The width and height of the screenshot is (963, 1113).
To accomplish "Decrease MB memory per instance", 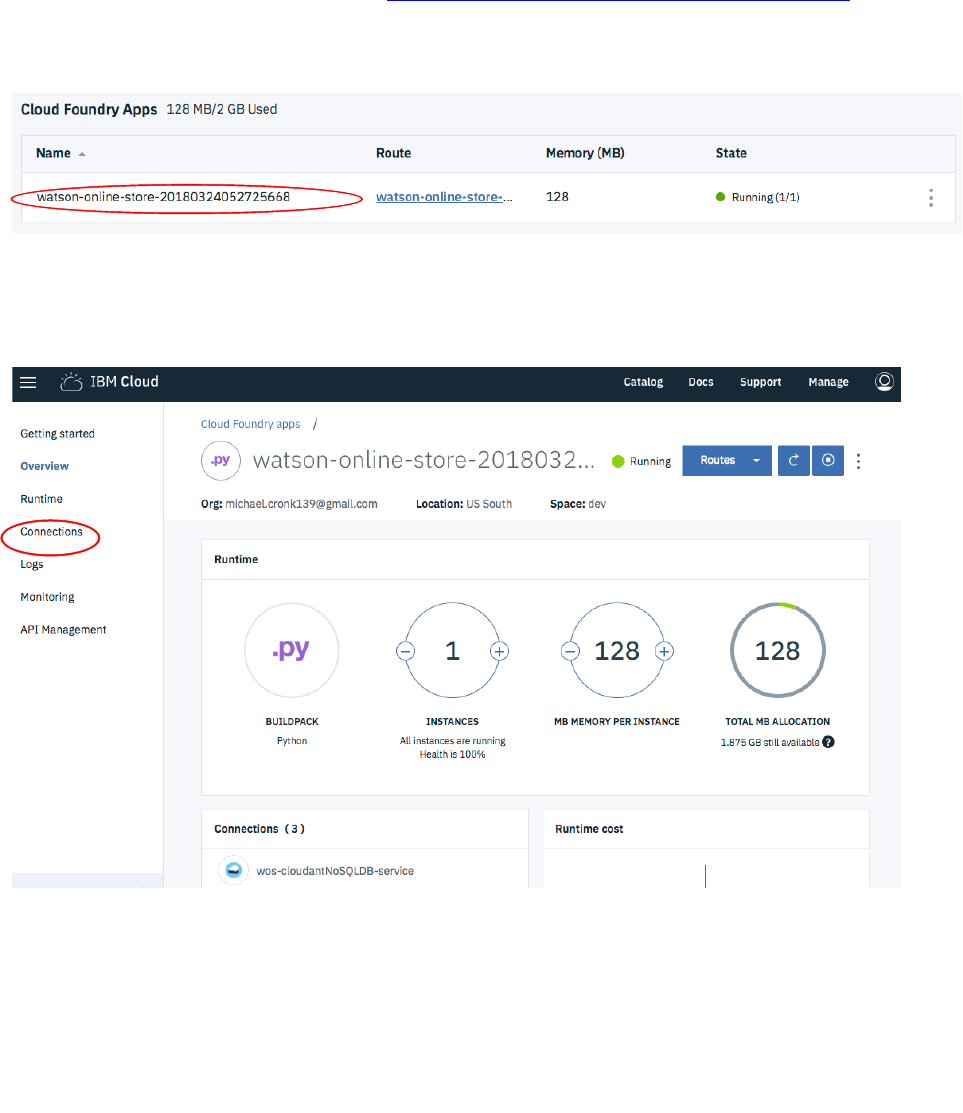I will coord(571,651).
